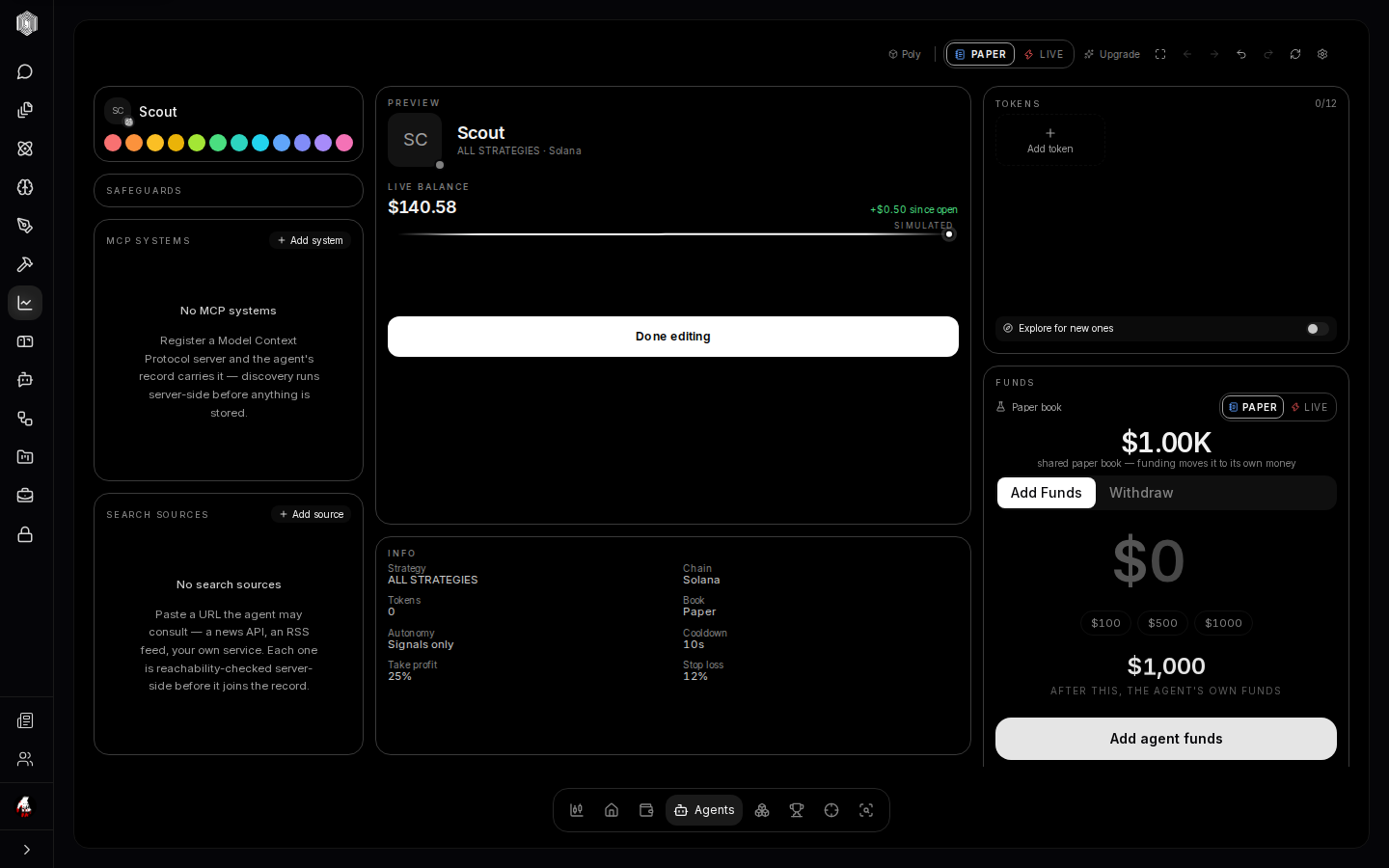The image size is (1389, 868).
Task: Select the Agents tab in bottom dock
Action: pyautogui.click(x=704, y=810)
